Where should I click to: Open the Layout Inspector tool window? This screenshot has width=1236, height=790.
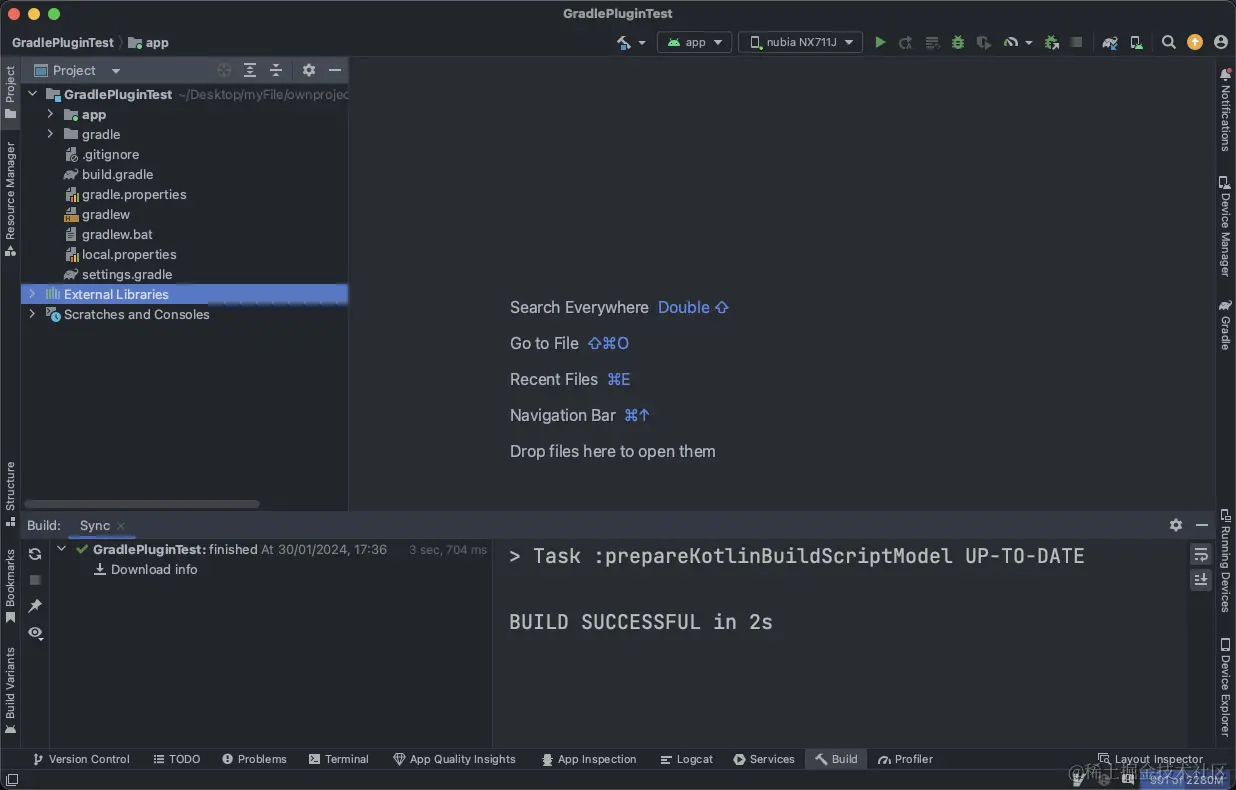point(1150,759)
